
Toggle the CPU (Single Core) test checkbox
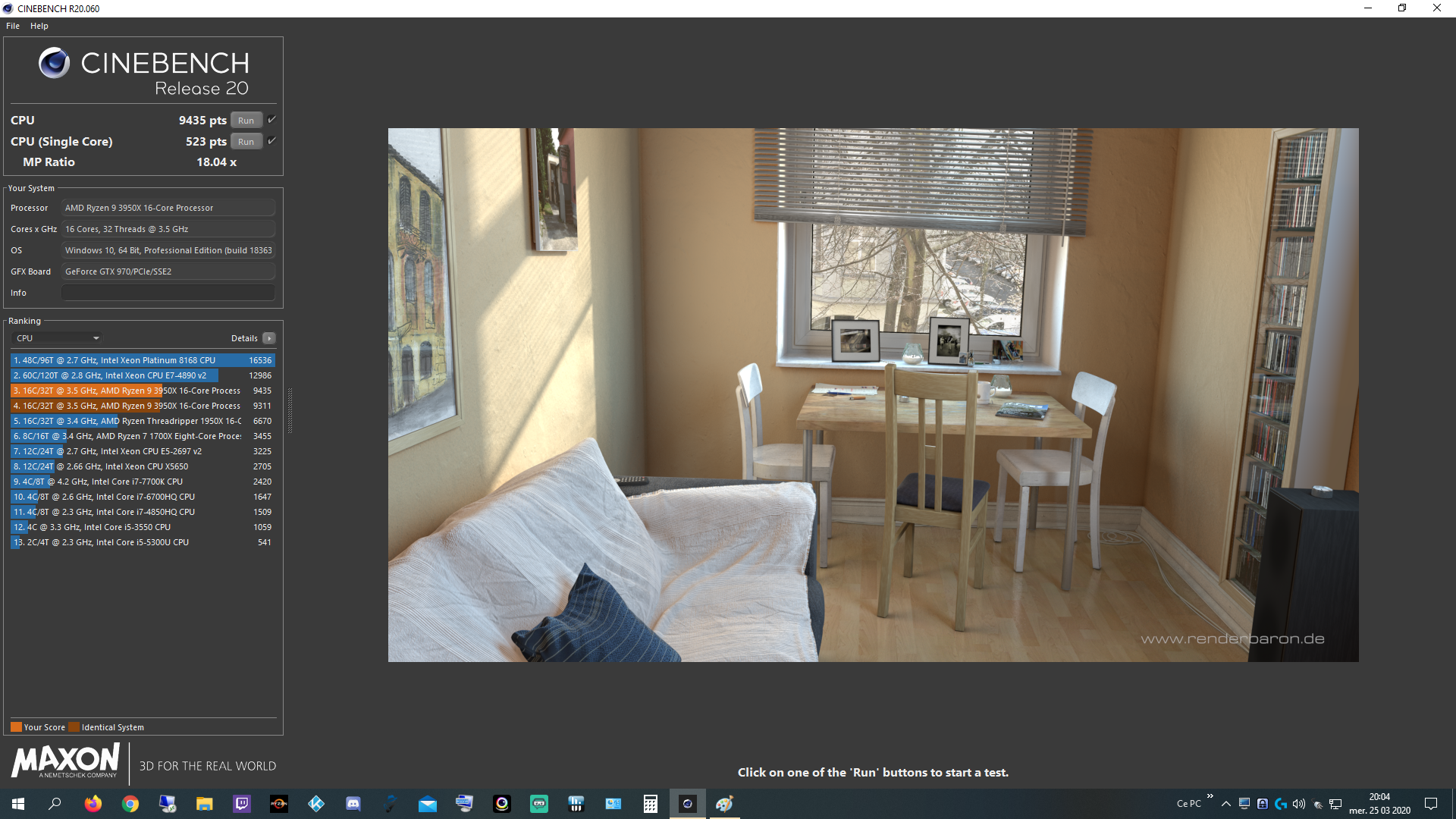click(271, 141)
